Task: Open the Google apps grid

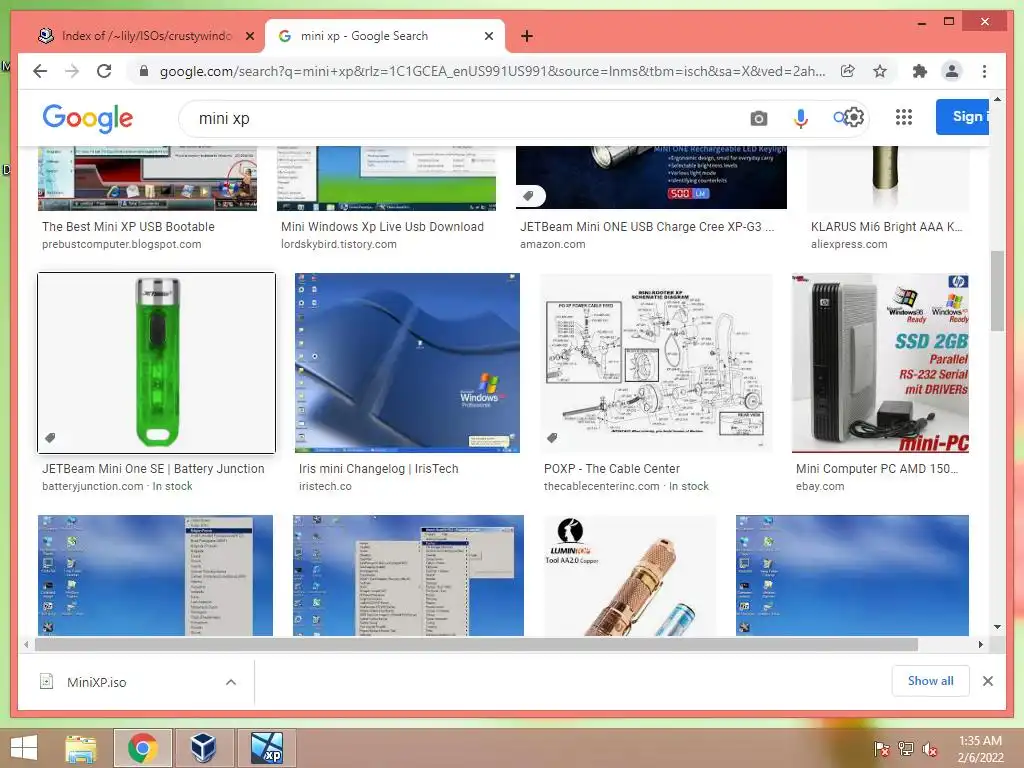Action: click(904, 118)
